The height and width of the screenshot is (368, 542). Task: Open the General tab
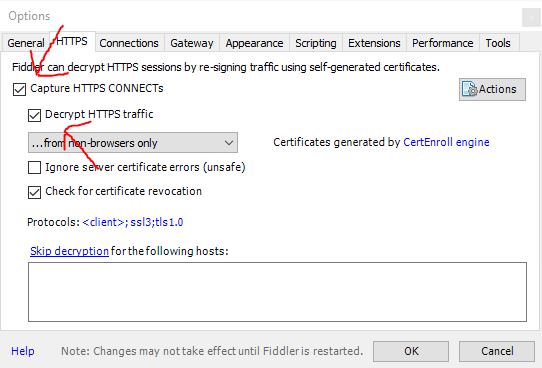[x=26, y=43]
